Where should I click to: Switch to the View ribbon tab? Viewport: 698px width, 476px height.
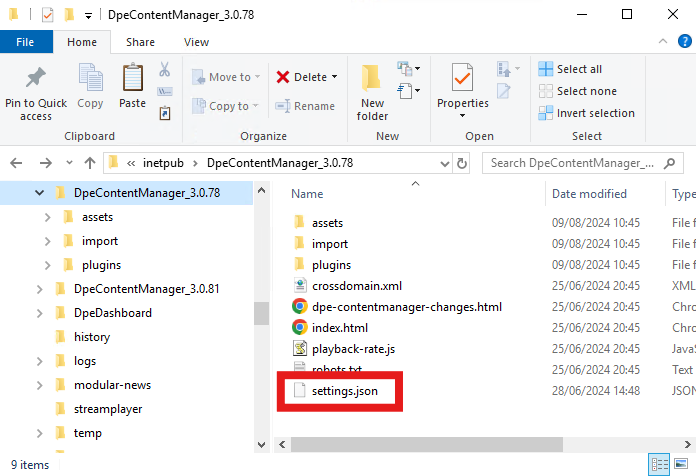pyautogui.click(x=196, y=42)
